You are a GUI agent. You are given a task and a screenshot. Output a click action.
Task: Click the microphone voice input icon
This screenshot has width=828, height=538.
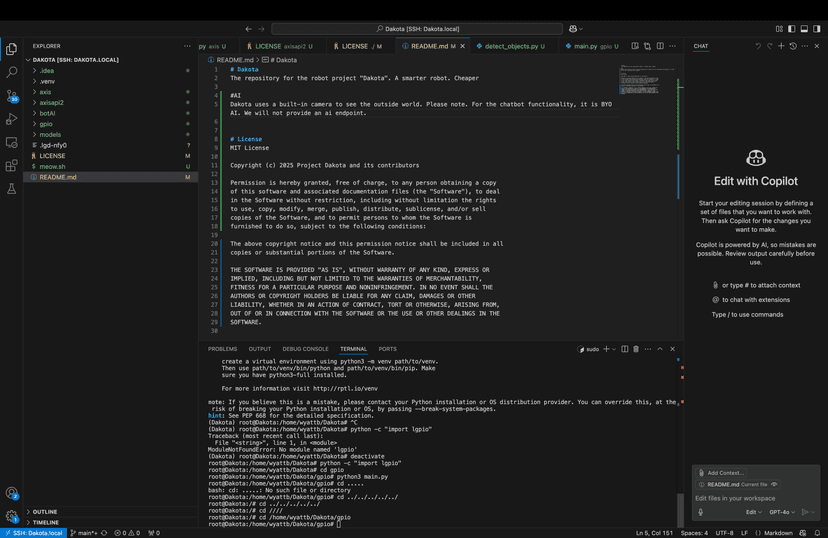[700, 512]
